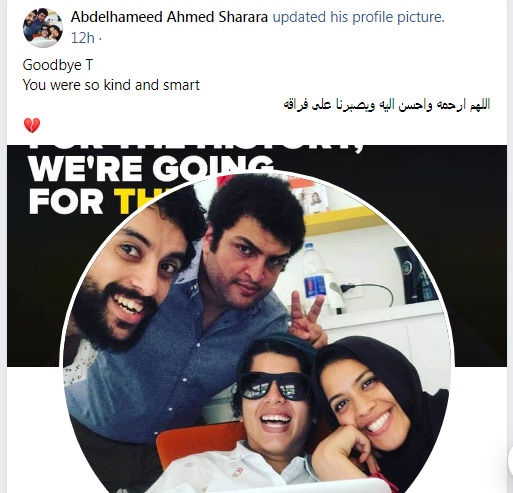The height and width of the screenshot is (493, 513).
Task: Open the poster's small circular avatar
Action: [43, 28]
